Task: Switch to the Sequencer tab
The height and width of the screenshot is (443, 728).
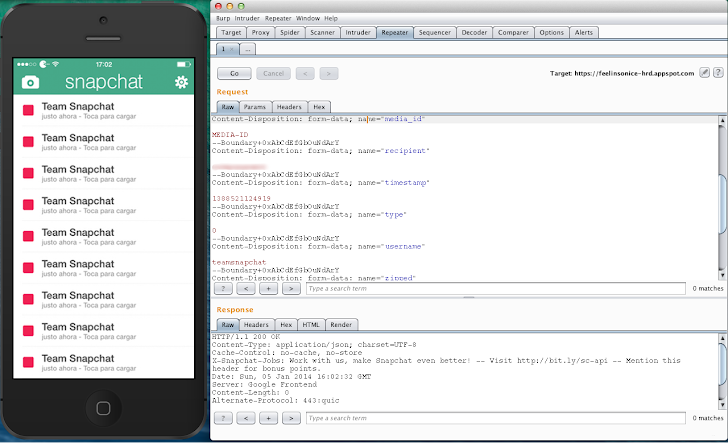Action: pos(435,33)
